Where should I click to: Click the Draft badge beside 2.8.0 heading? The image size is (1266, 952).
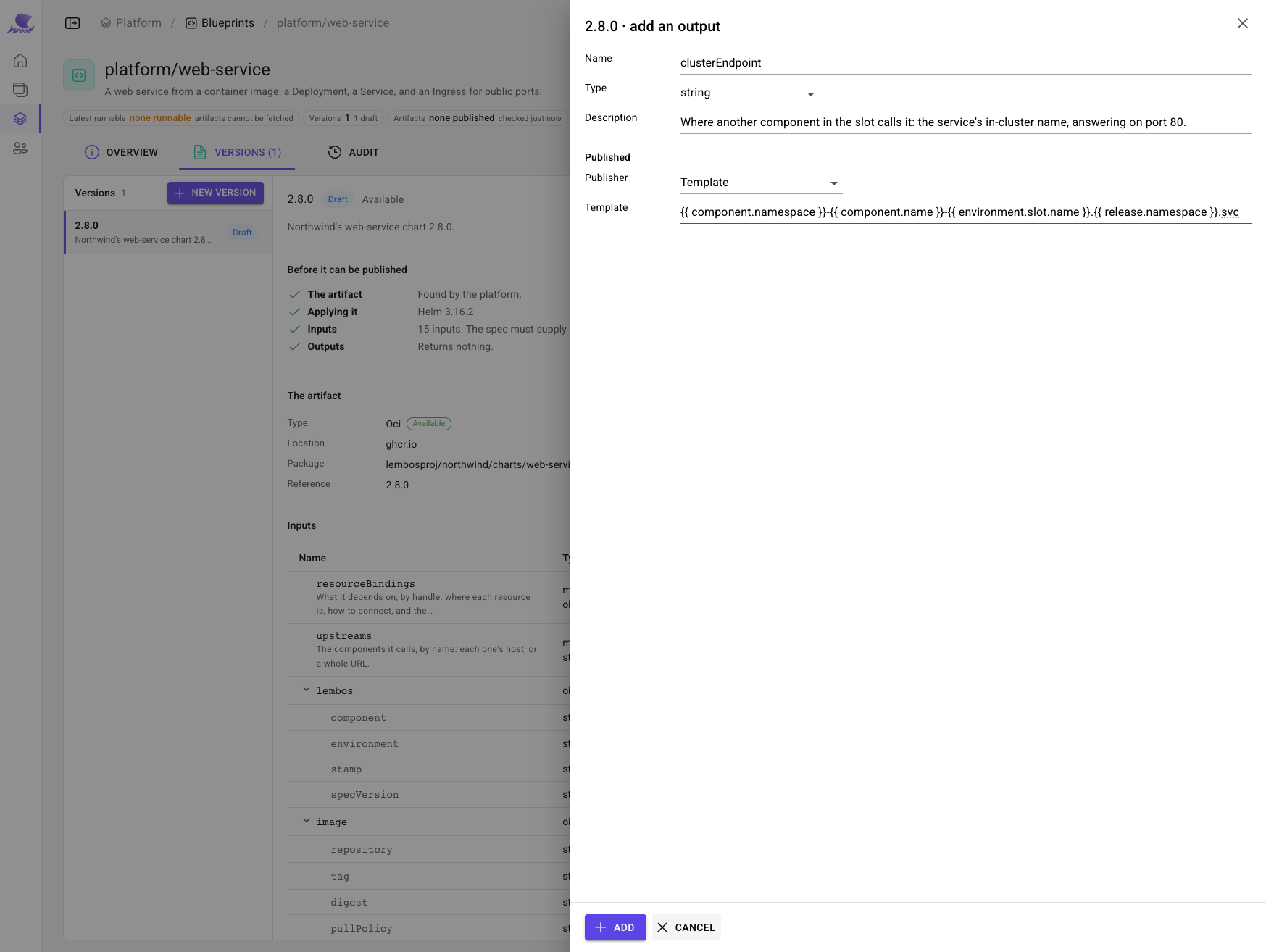point(338,199)
